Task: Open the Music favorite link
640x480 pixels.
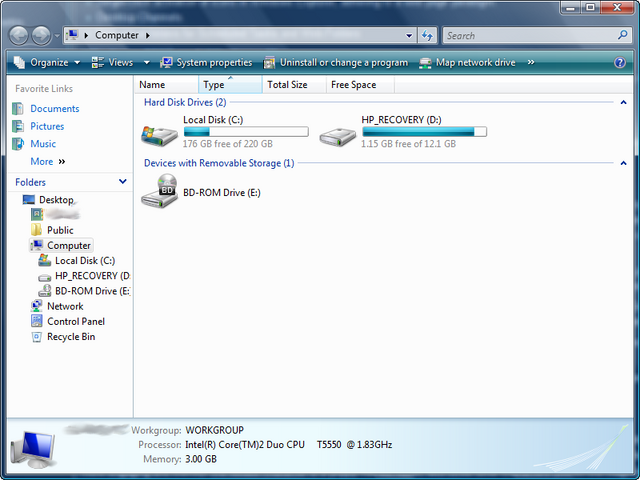Action: [43, 144]
